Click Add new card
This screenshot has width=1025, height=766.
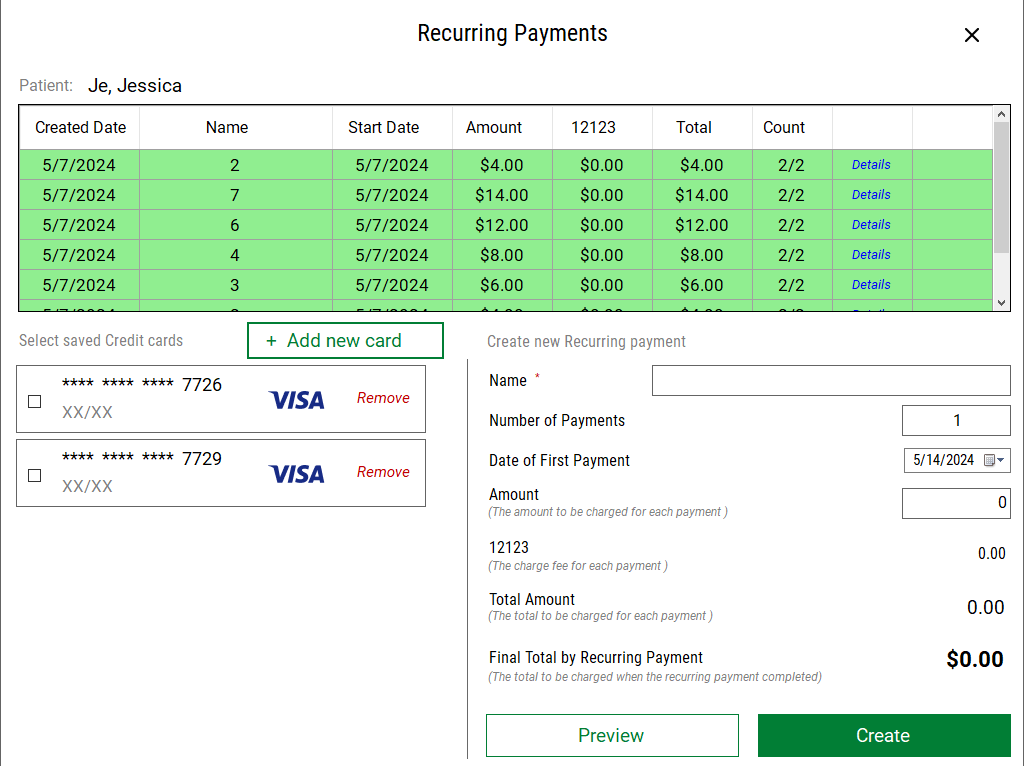(x=344, y=340)
